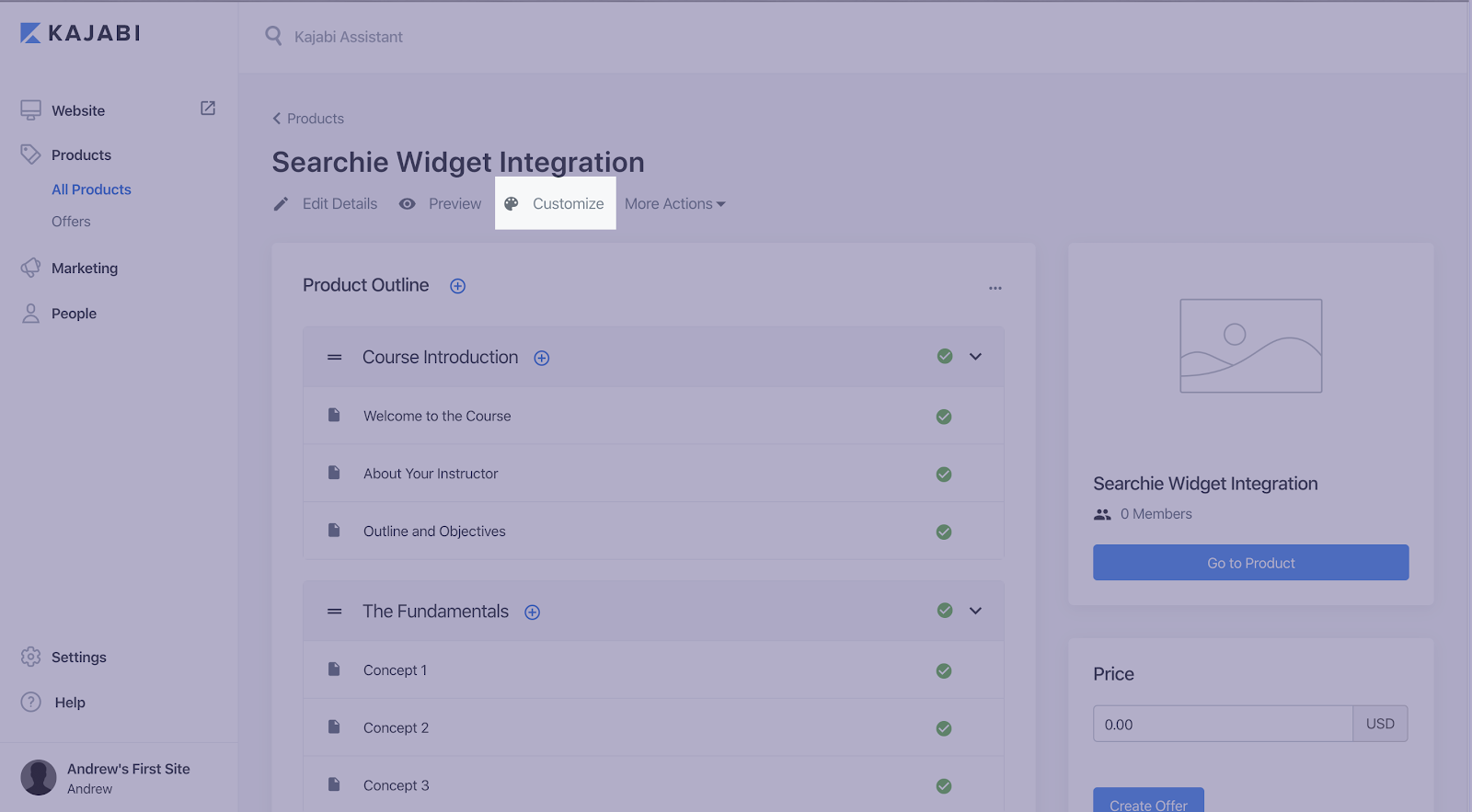Screen dimensions: 1472x812
Task: Open the More Actions dropdown
Action: (x=675, y=204)
